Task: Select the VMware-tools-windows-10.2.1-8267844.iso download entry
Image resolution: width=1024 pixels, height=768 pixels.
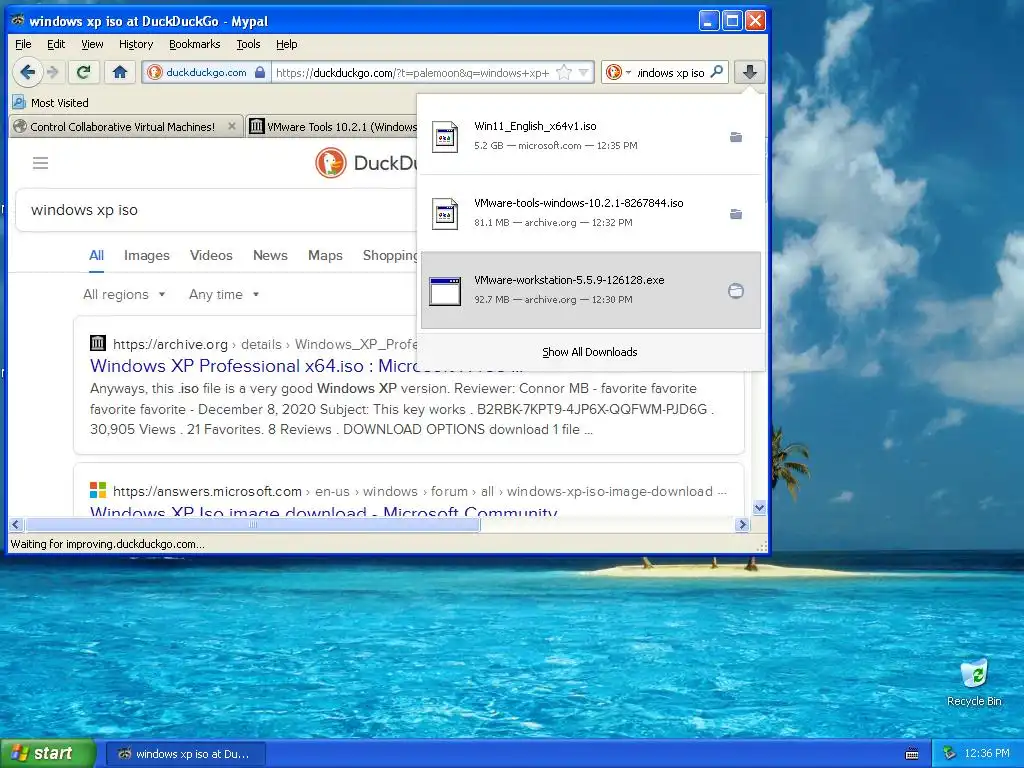Action: click(x=590, y=214)
